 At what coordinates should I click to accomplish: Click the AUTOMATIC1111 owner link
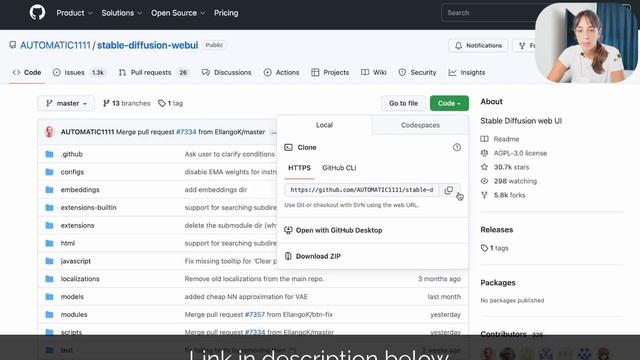pos(55,45)
